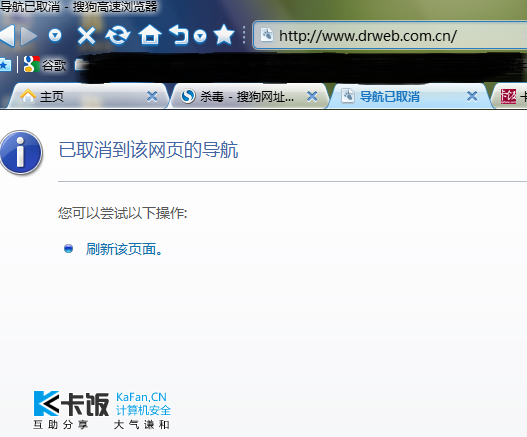
Task: Expand the dropdown beside the undo arrow
Action: click(200, 36)
